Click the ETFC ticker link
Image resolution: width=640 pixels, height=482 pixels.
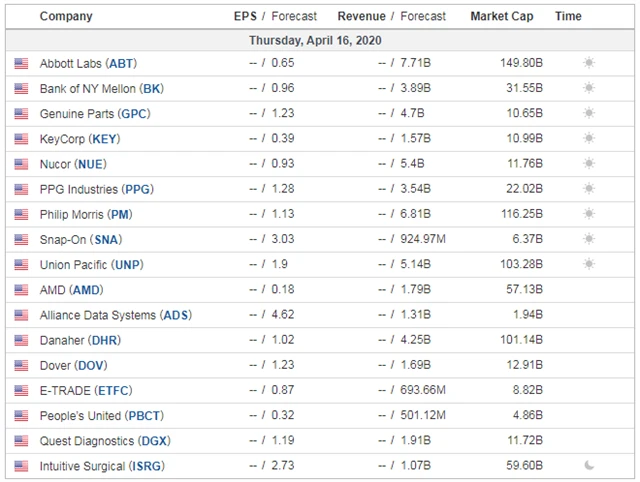(113, 390)
